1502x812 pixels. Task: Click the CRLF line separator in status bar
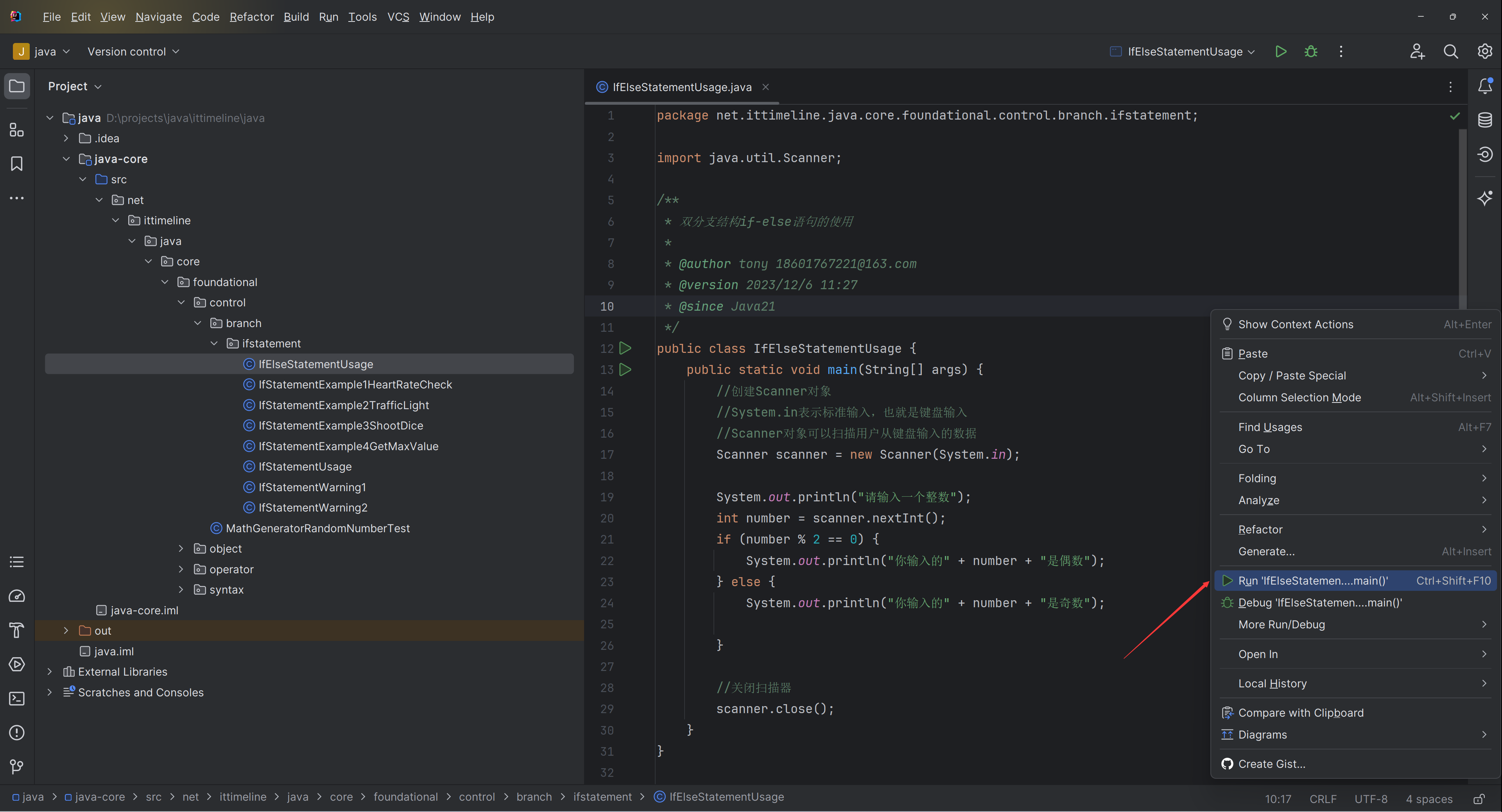pos(1323,799)
